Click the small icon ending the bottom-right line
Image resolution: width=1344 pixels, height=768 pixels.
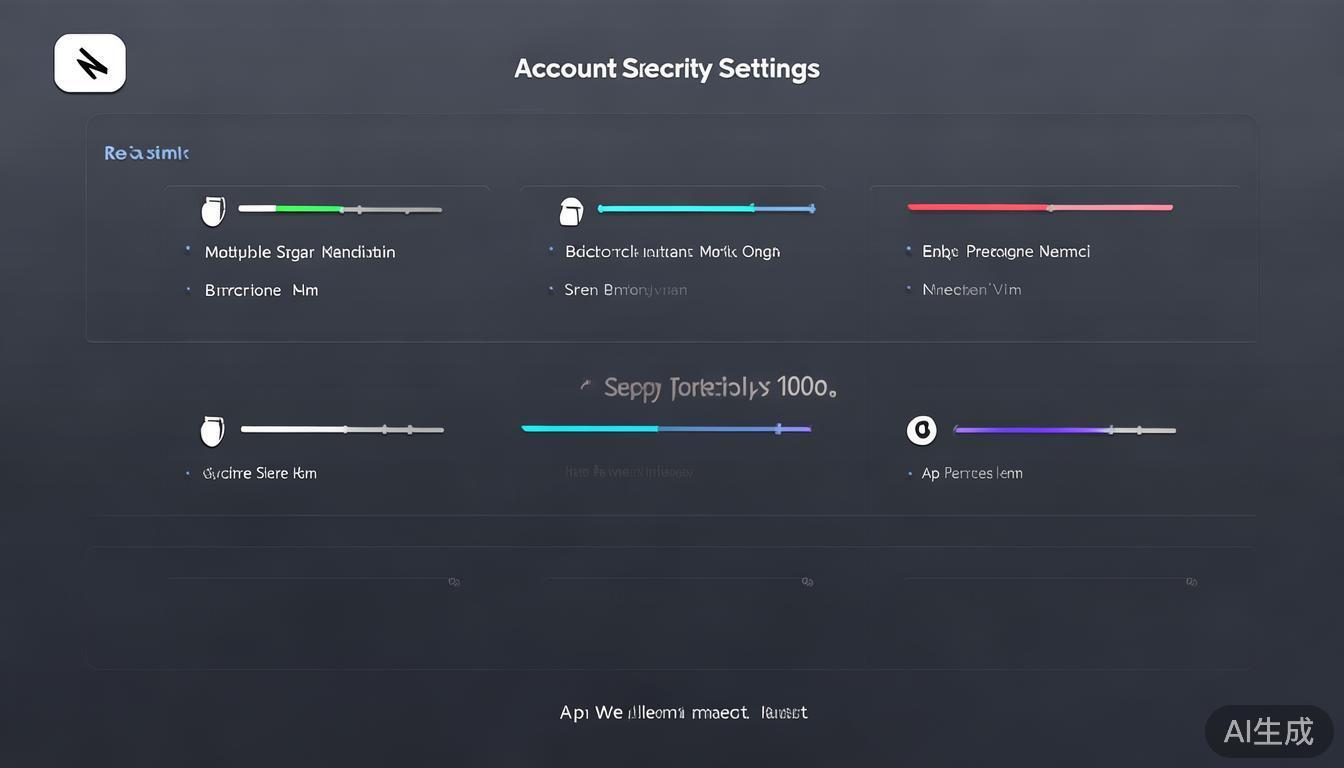[1191, 581]
